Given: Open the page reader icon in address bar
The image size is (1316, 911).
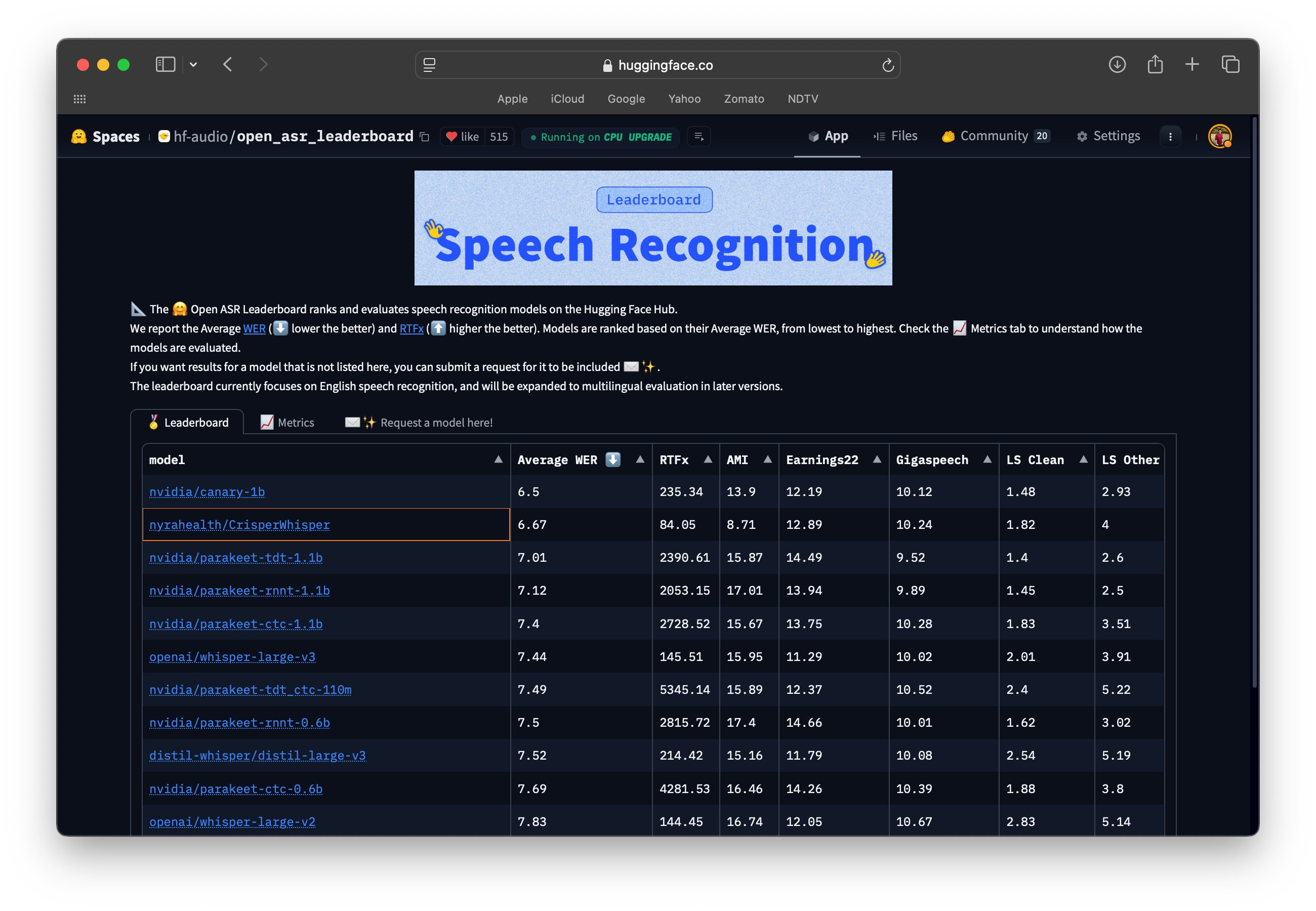Looking at the screenshot, I should [x=430, y=65].
